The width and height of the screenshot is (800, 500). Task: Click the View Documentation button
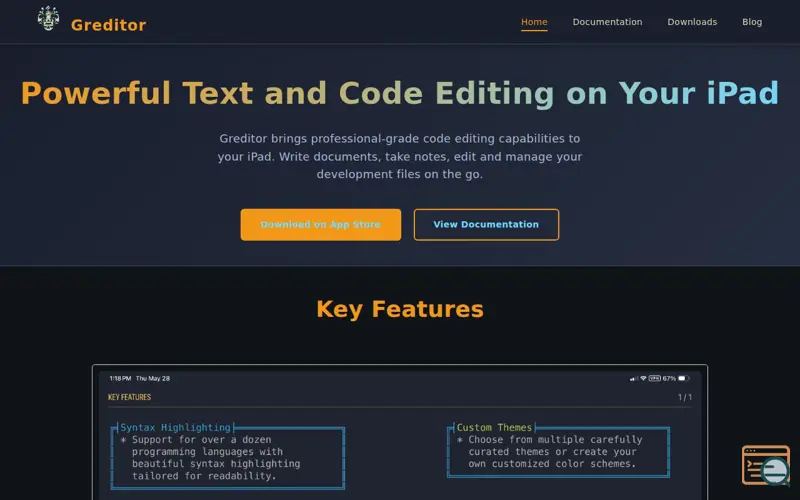(x=486, y=224)
